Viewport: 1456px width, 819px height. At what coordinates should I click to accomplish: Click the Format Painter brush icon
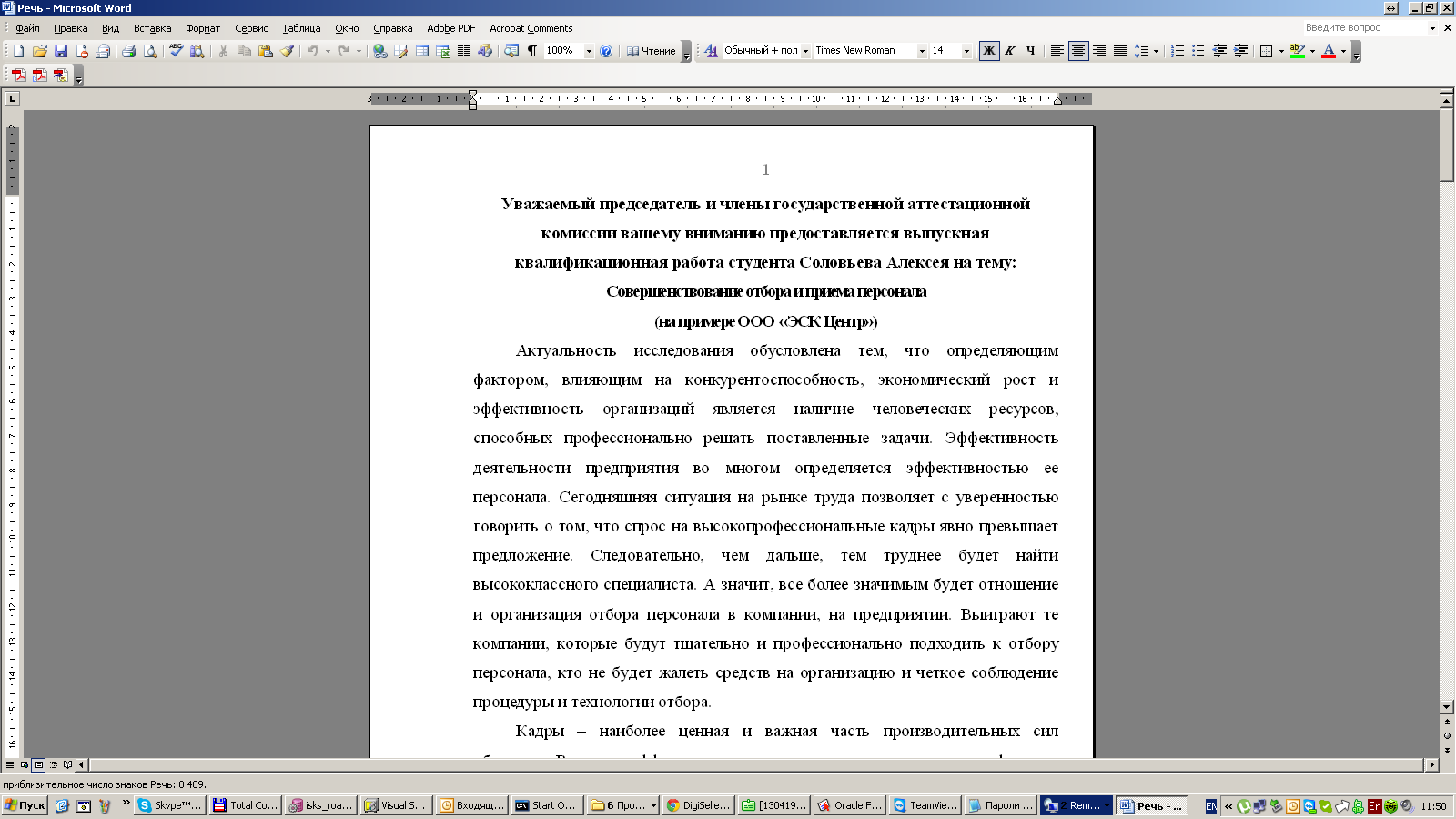(x=287, y=51)
